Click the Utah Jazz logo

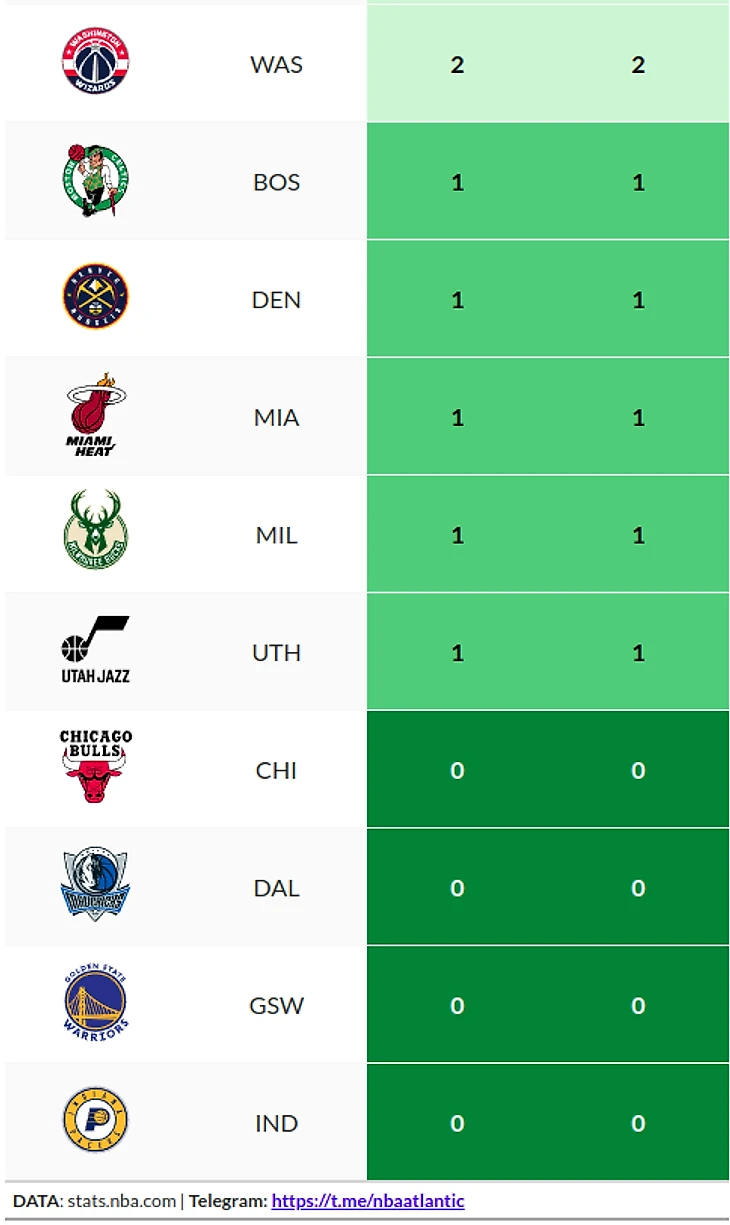95,650
